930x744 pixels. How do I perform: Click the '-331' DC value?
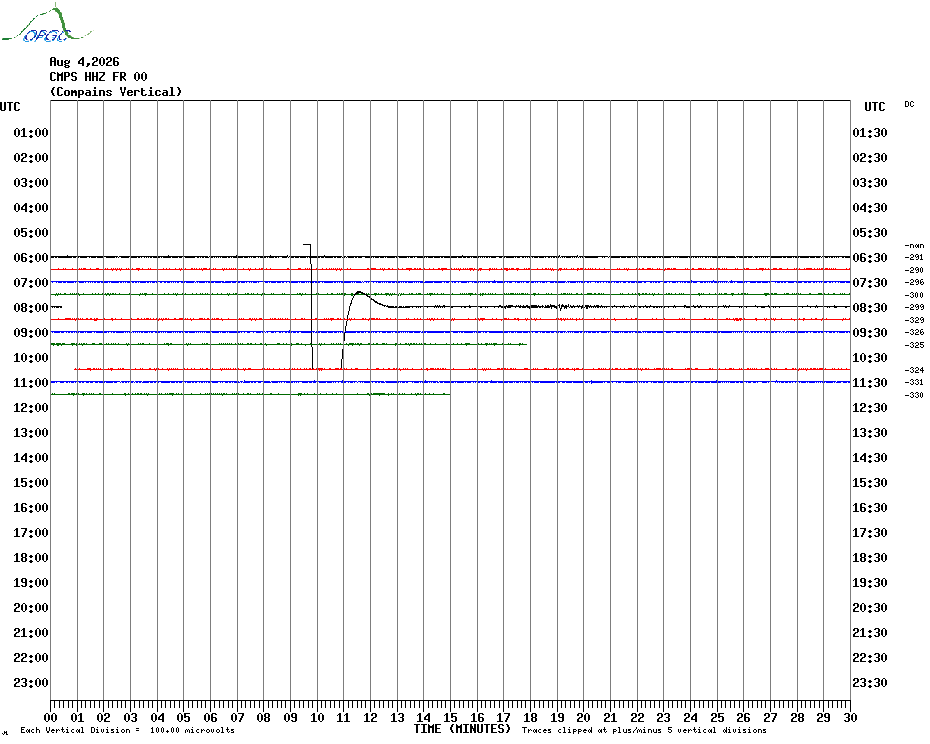click(914, 382)
